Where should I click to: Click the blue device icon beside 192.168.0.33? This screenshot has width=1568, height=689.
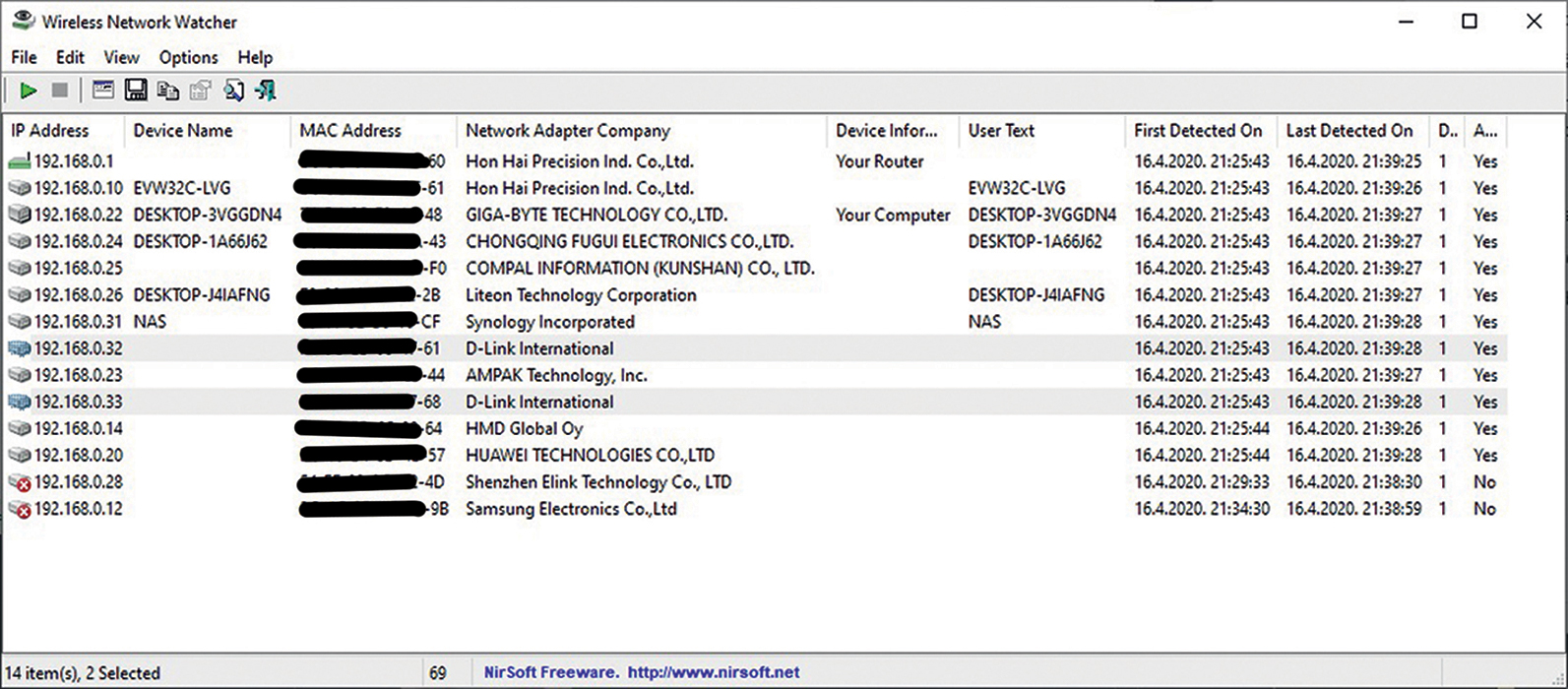tap(20, 402)
